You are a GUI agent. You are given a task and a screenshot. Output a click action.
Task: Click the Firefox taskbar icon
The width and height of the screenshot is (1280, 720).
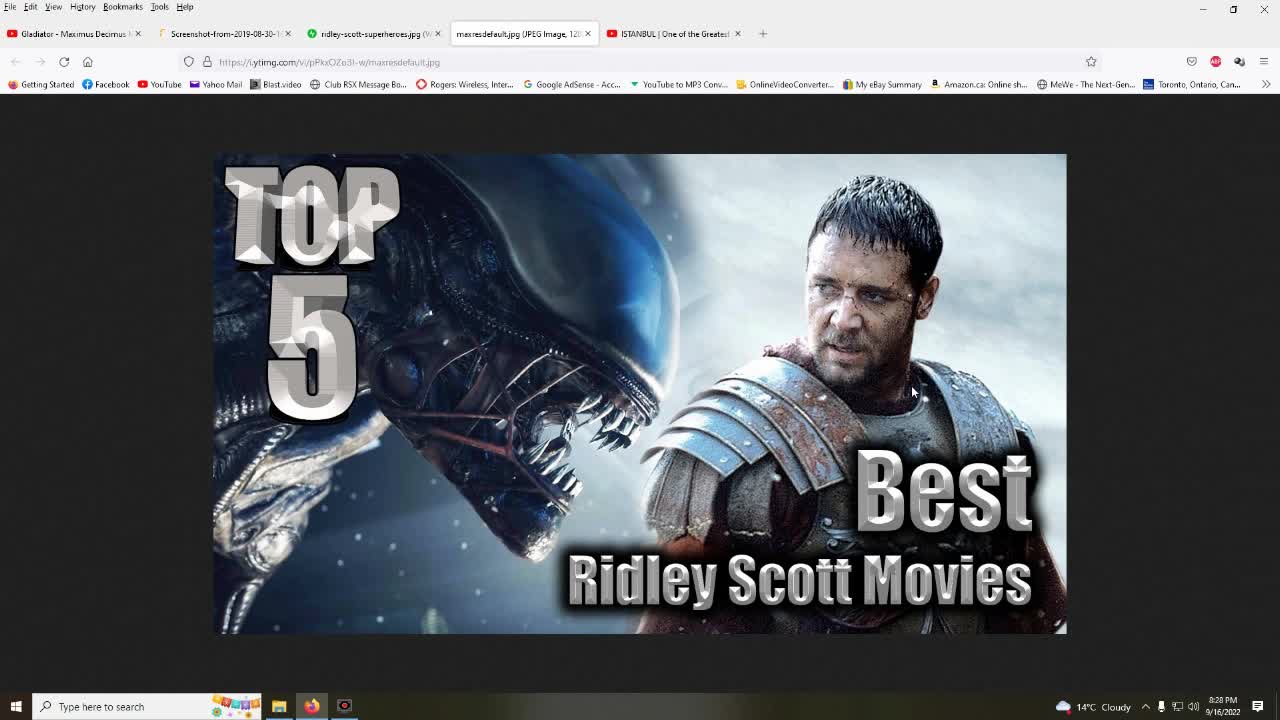tap(312, 707)
